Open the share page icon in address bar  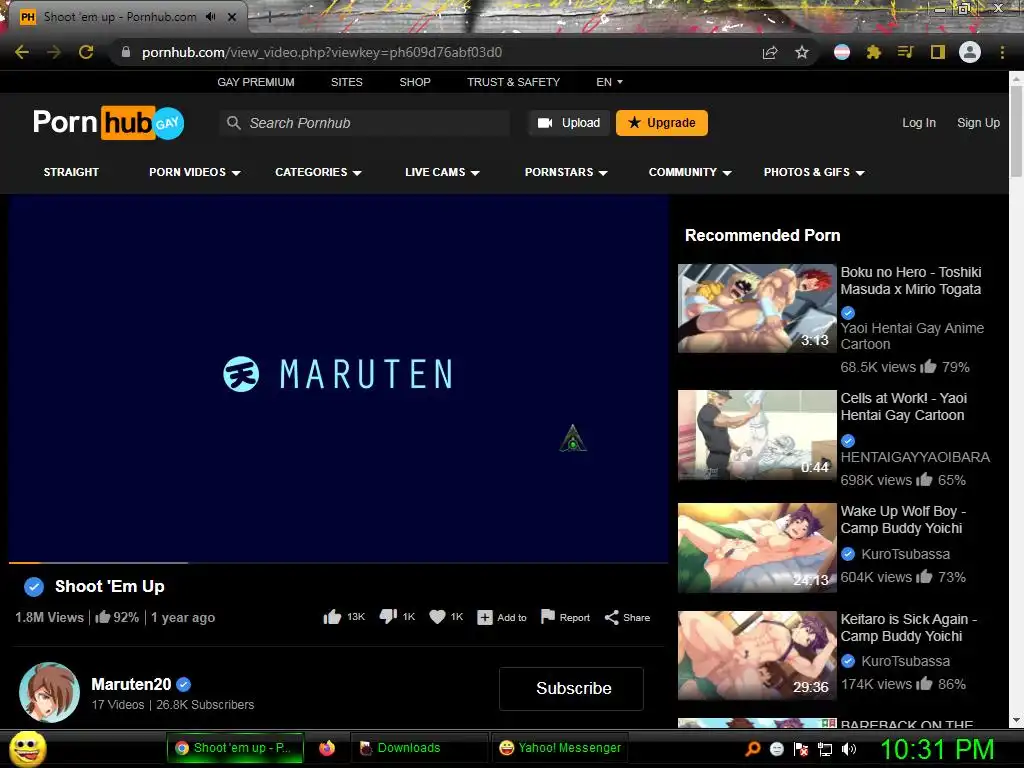[770, 52]
